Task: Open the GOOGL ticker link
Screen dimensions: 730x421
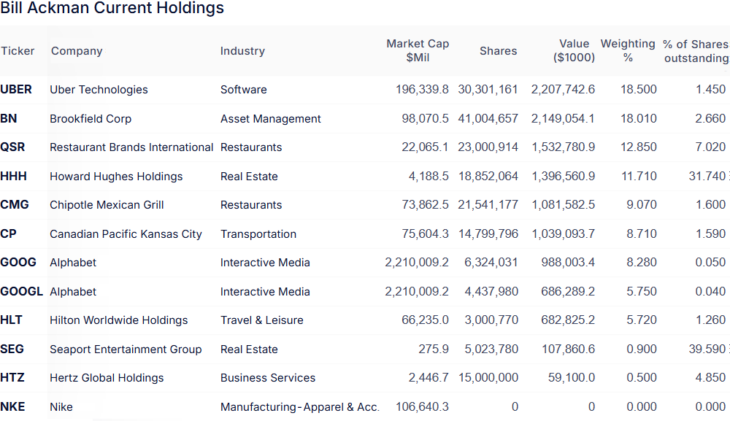Action: pyautogui.click(x=21, y=292)
